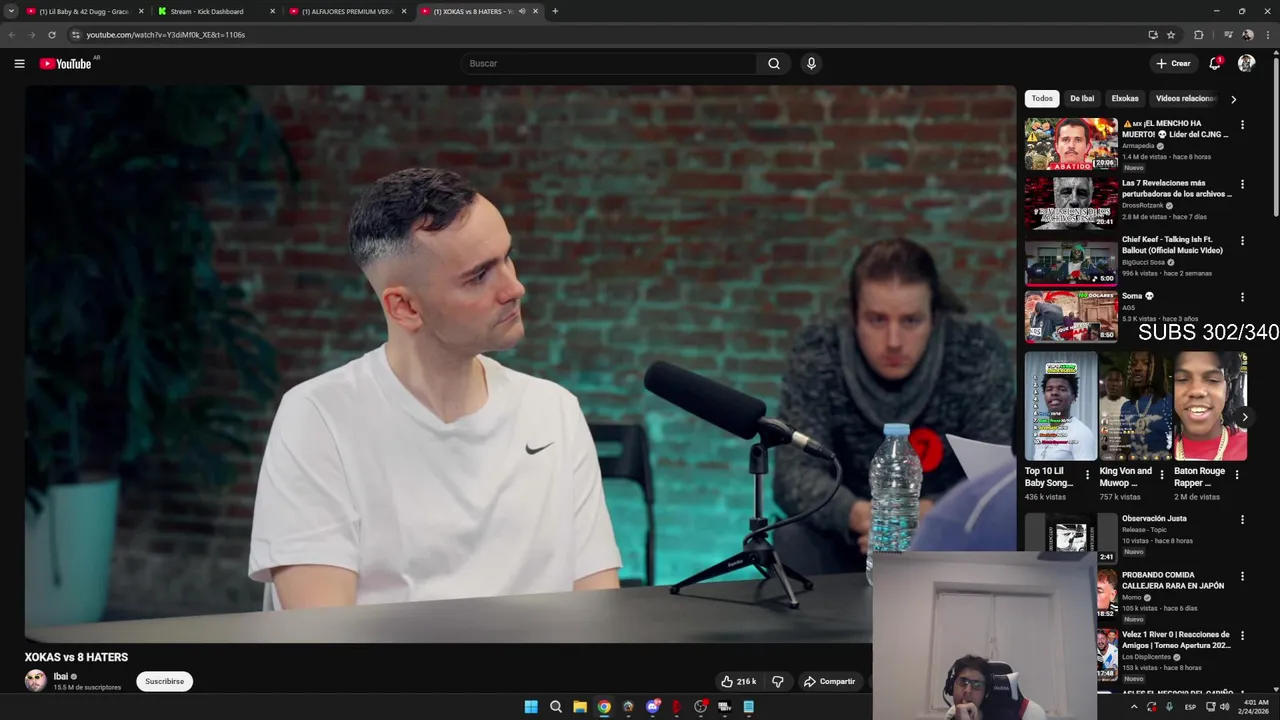Open options for King Von short
The width and height of the screenshot is (1280, 720).
coord(1162,475)
